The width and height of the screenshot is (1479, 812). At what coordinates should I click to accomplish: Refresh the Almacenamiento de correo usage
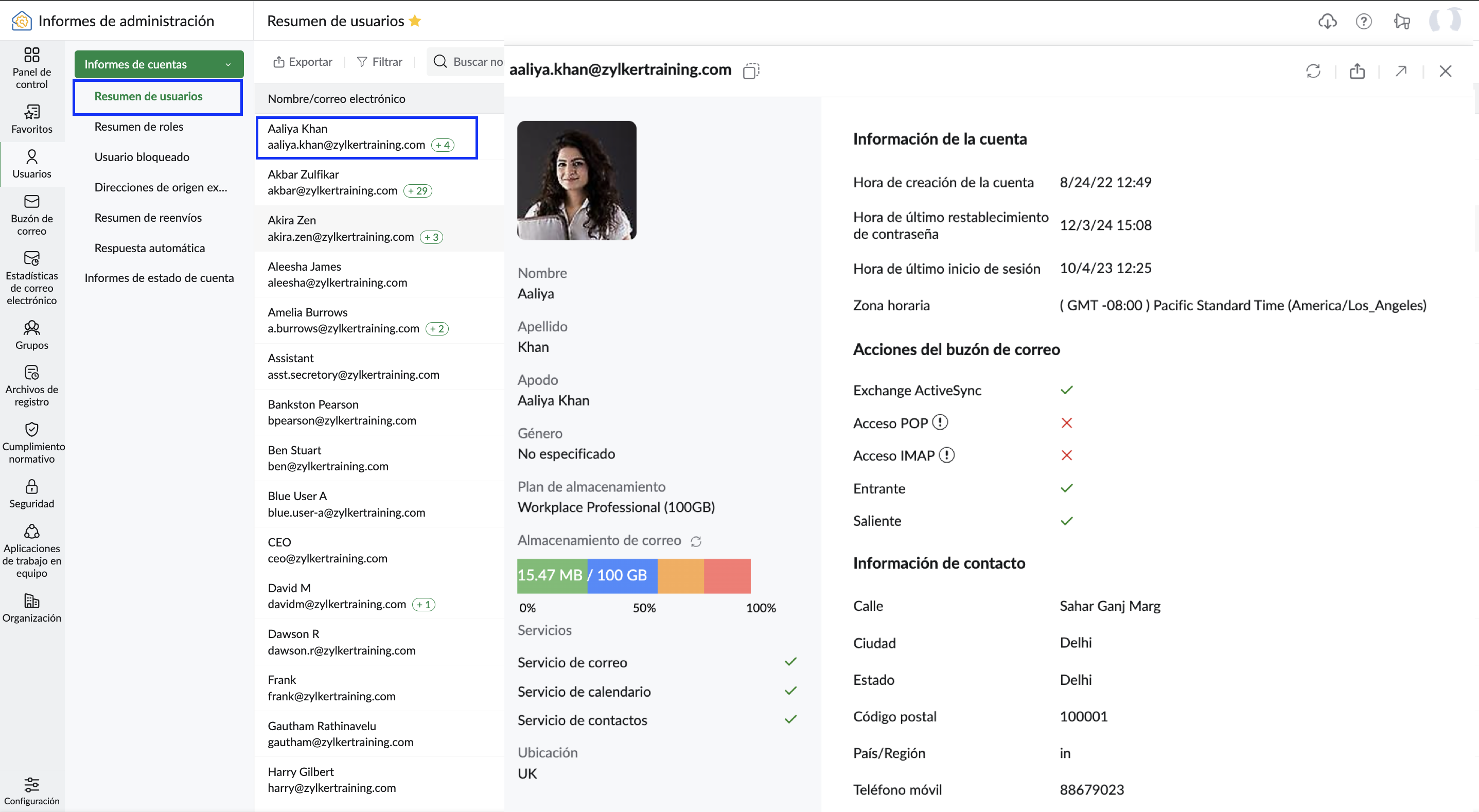pos(696,541)
